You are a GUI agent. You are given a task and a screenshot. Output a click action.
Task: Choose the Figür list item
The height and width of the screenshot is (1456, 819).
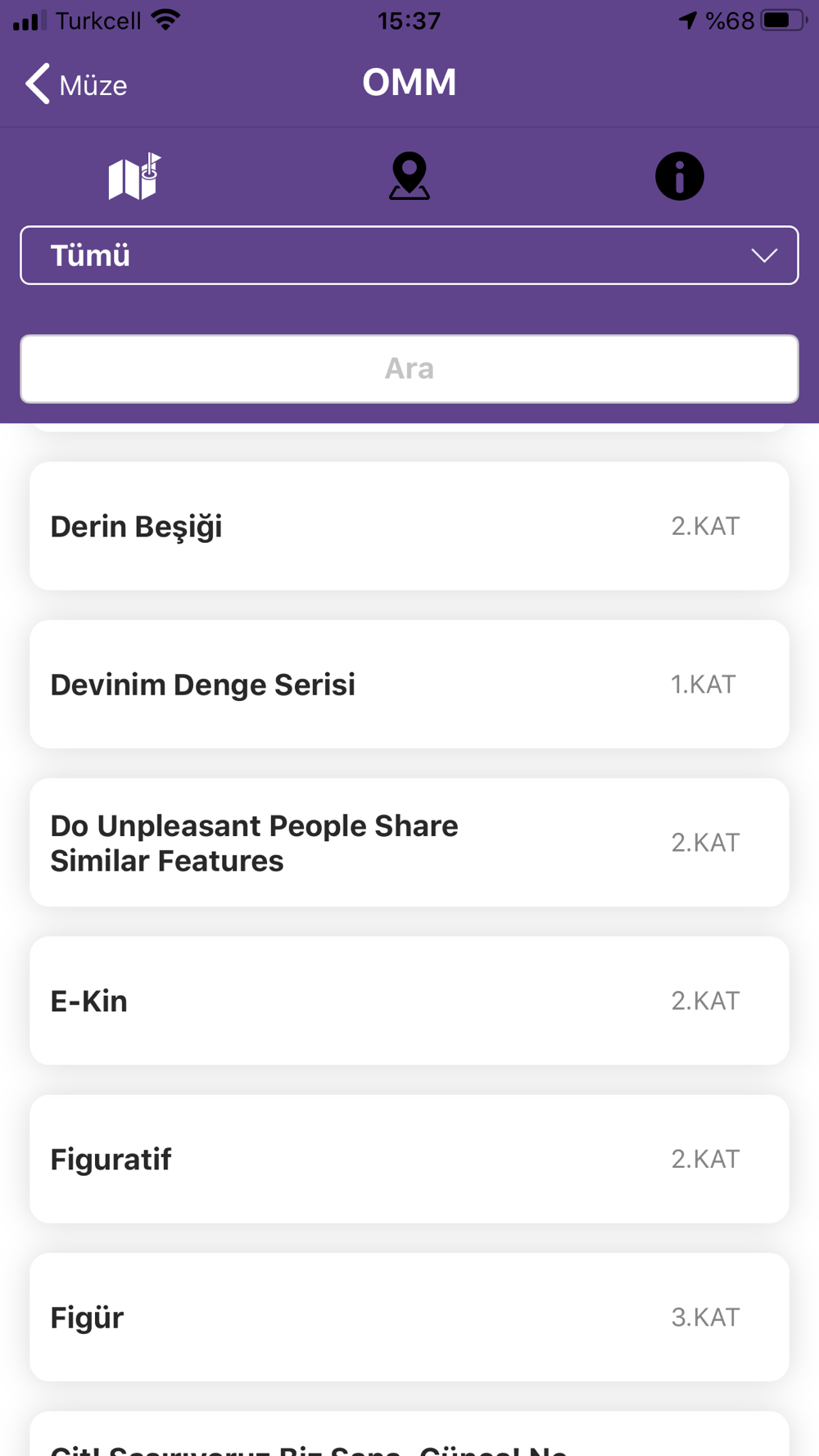tap(409, 1317)
